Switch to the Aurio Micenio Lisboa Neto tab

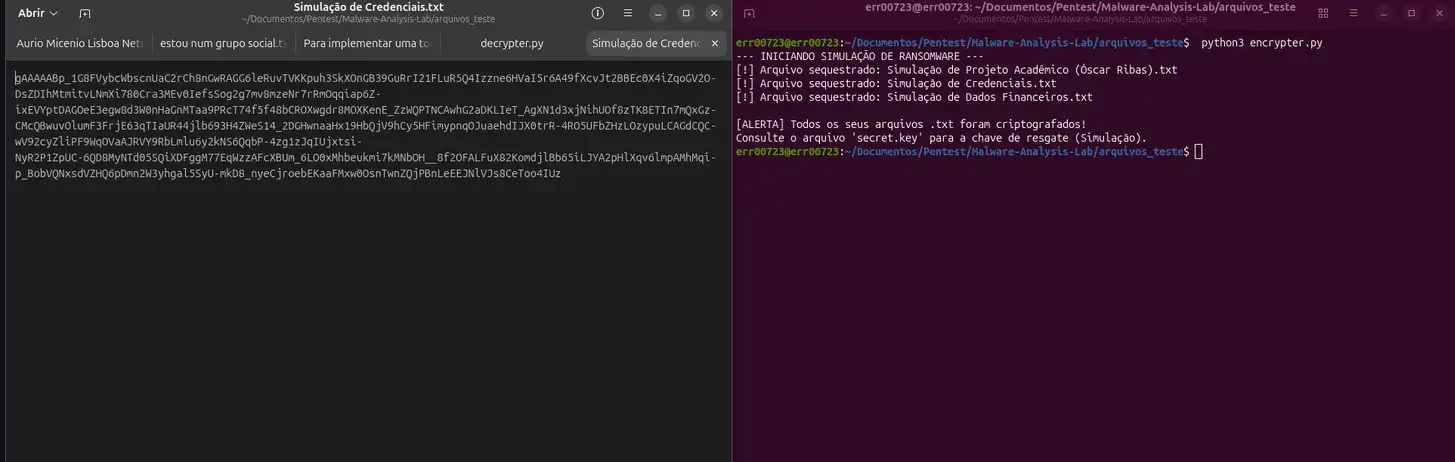coord(80,43)
